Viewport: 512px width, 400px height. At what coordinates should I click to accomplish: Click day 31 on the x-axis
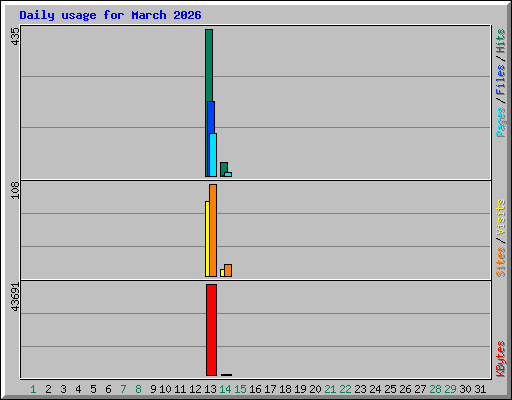pos(480,389)
